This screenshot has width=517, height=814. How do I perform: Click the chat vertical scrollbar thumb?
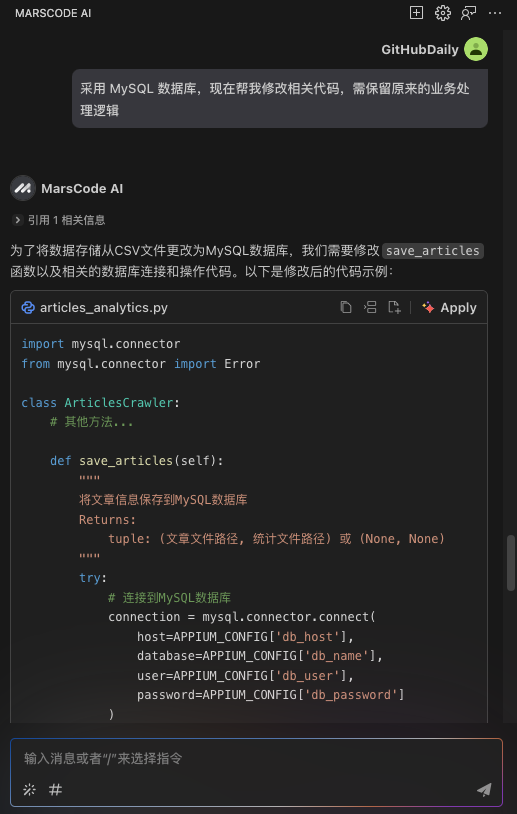511,563
